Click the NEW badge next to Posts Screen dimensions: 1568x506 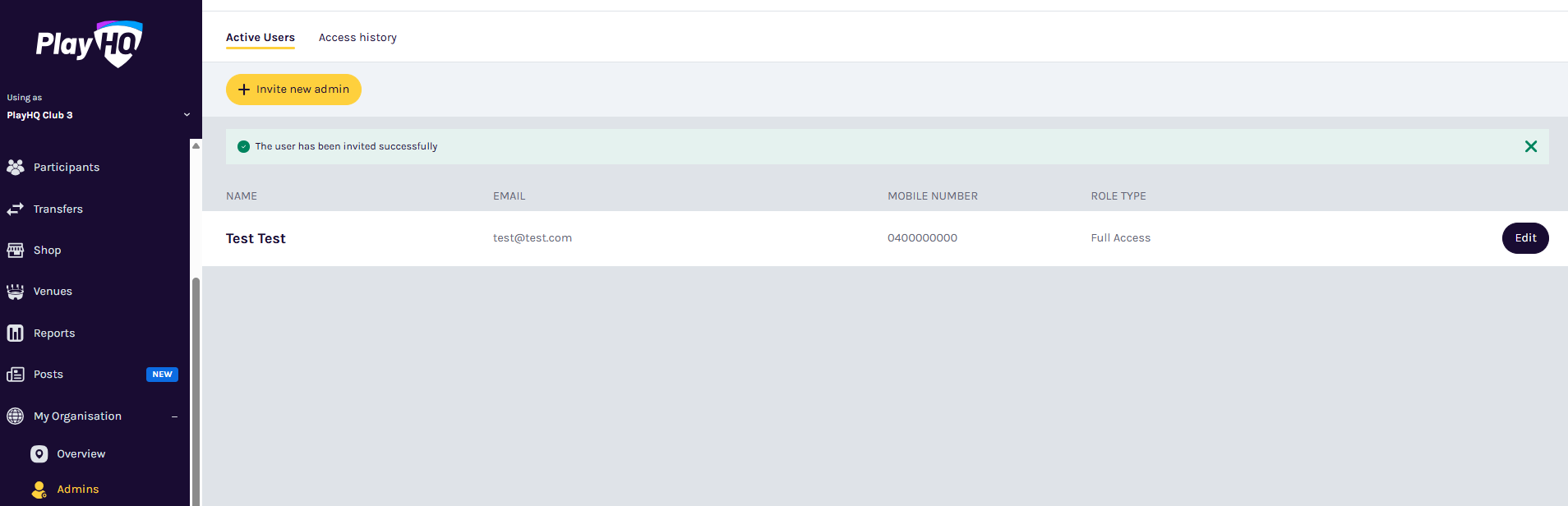tap(162, 375)
